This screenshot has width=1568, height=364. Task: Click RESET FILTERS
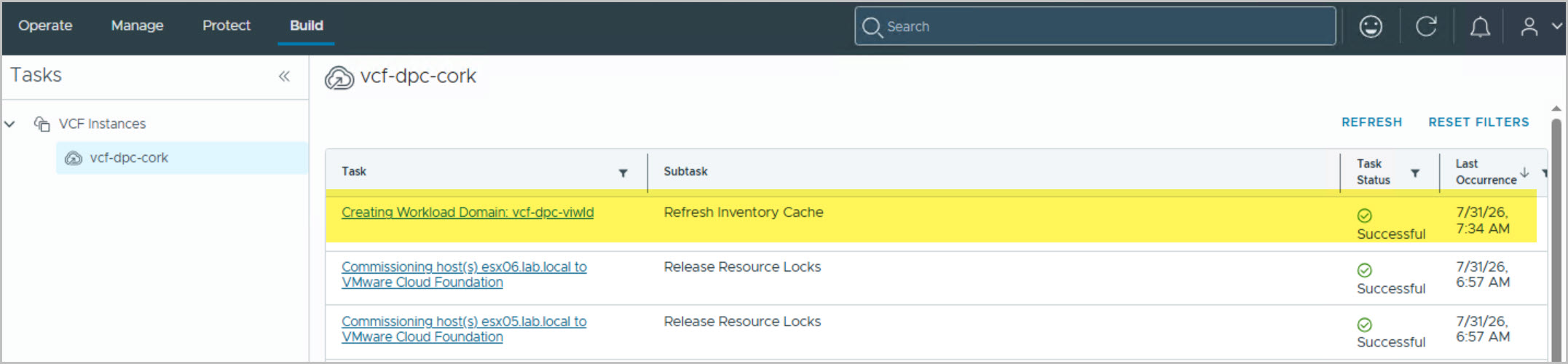(x=1478, y=122)
